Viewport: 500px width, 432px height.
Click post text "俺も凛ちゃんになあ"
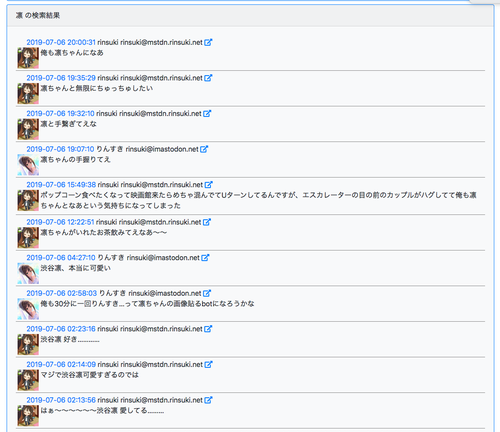(72, 53)
